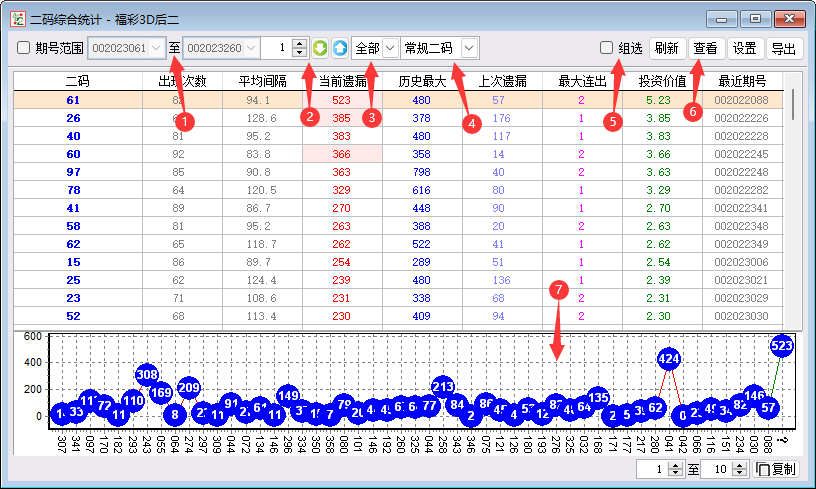
Task: Click the 523 chart bubble
Action: point(782,345)
